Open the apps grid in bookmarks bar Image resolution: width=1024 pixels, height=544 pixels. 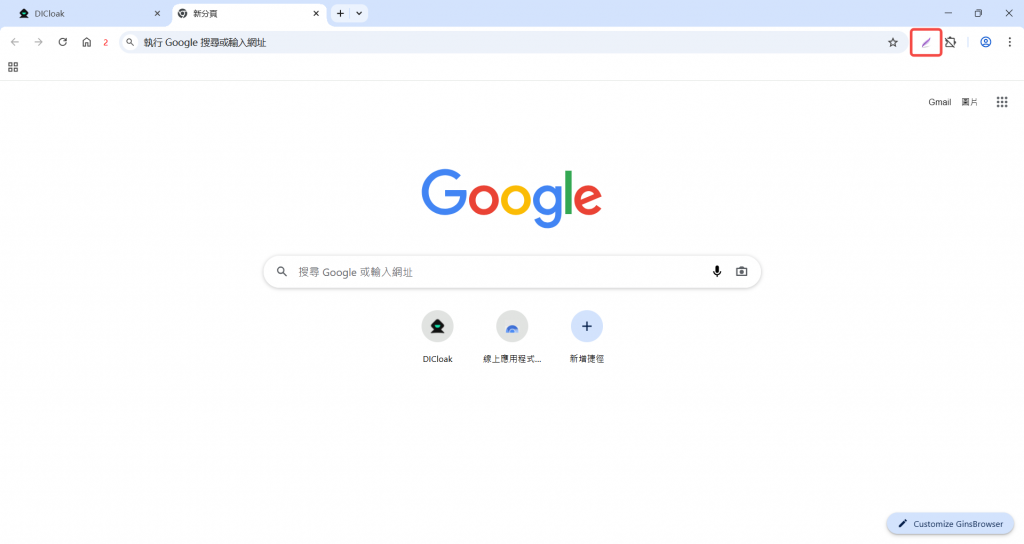(13, 67)
